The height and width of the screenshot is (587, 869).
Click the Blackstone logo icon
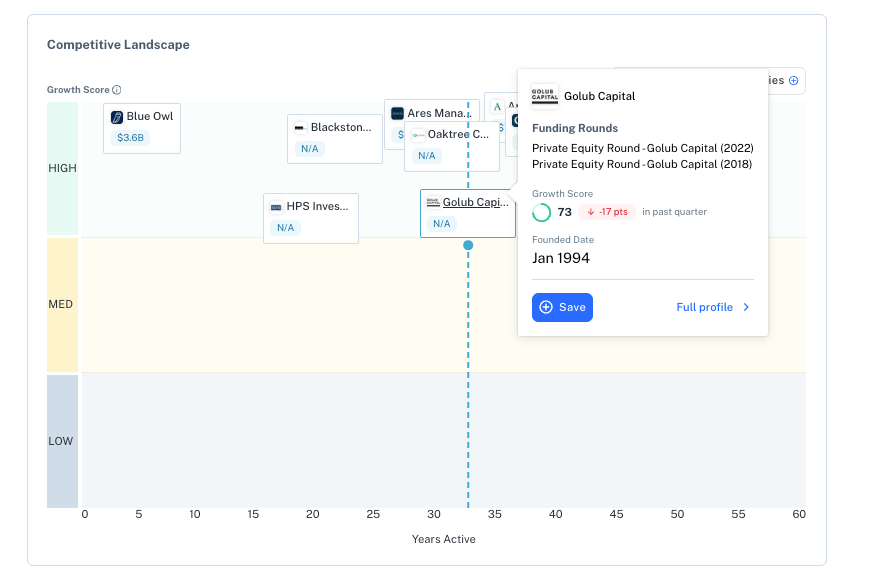tap(300, 128)
